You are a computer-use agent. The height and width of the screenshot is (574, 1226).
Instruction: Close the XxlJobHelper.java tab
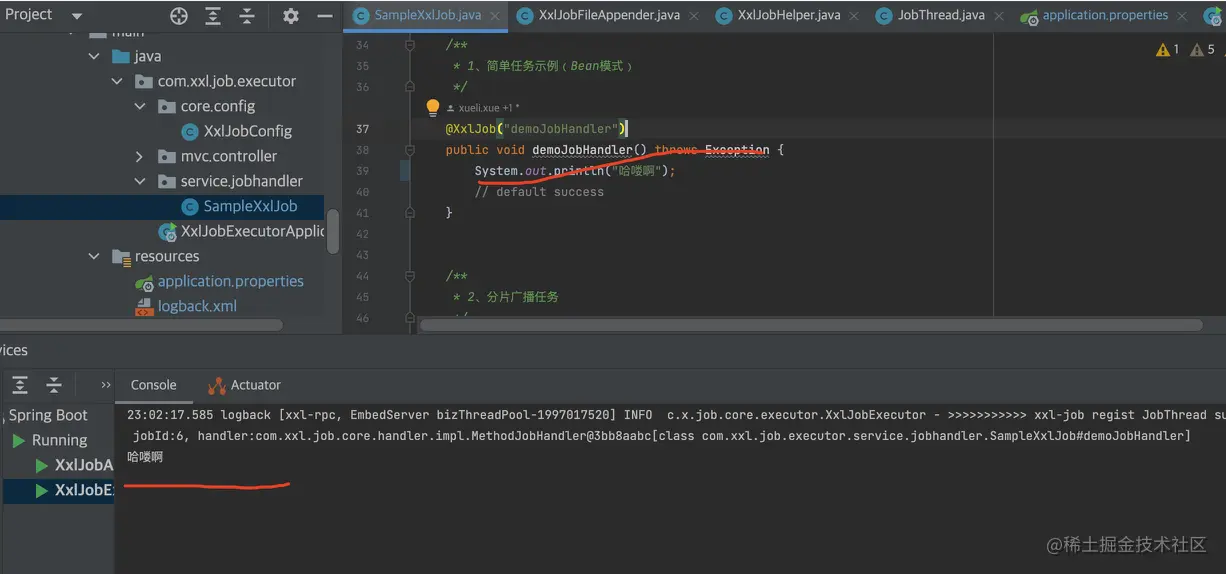(x=856, y=17)
